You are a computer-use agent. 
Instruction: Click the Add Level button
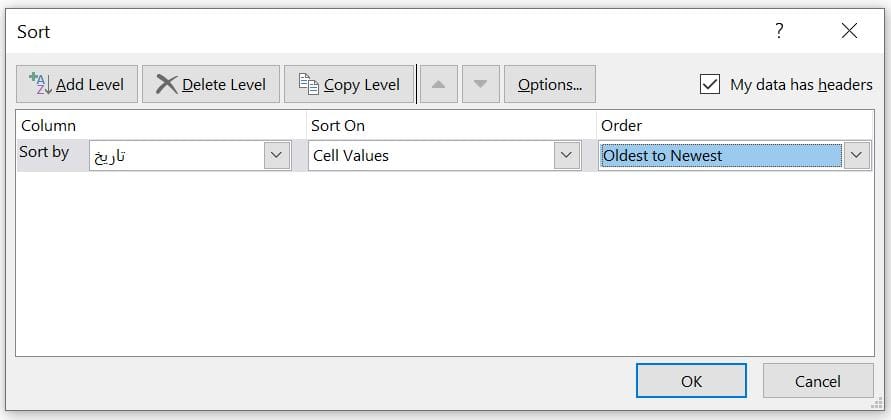[x=77, y=84]
